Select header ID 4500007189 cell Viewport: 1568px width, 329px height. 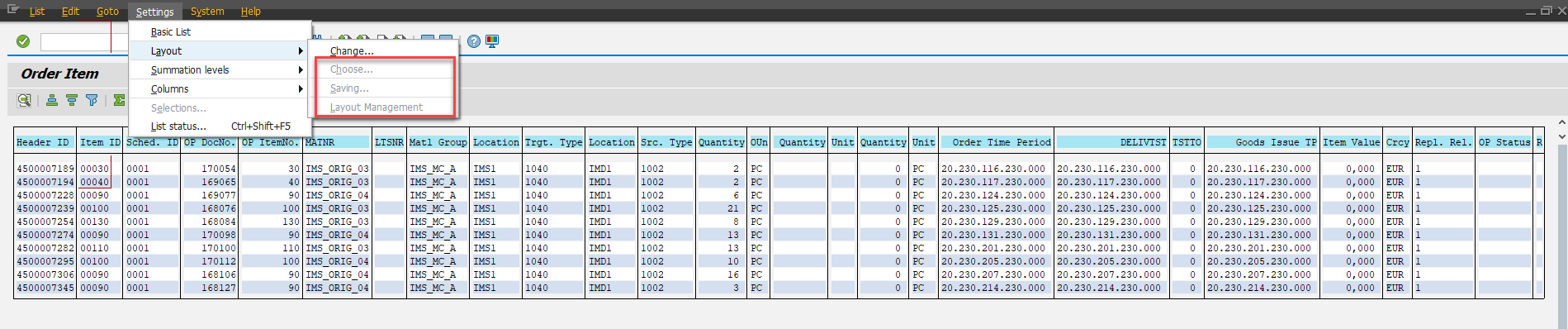pos(45,169)
